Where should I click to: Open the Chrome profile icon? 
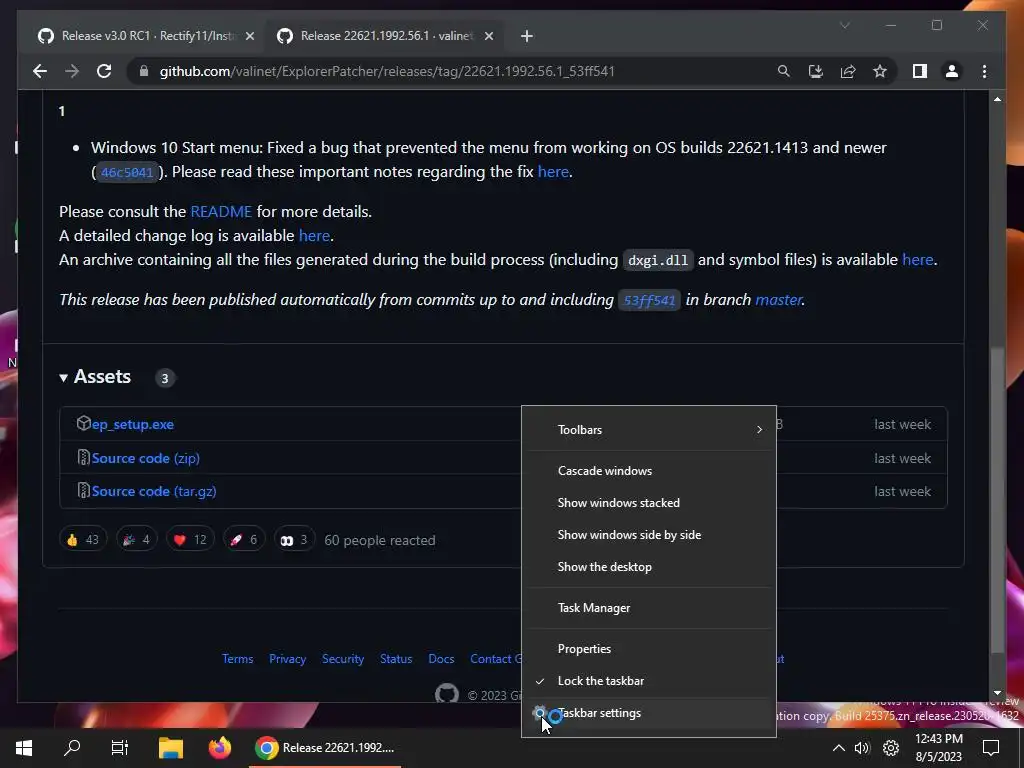click(x=952, y=71)
